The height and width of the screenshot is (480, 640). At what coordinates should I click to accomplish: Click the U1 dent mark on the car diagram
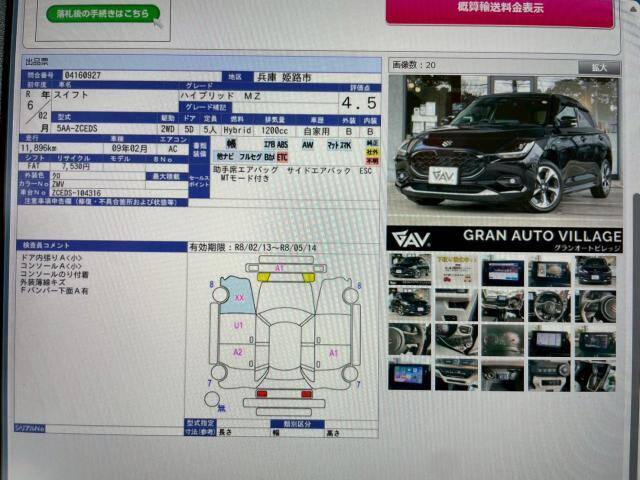(x=238, y=325)
